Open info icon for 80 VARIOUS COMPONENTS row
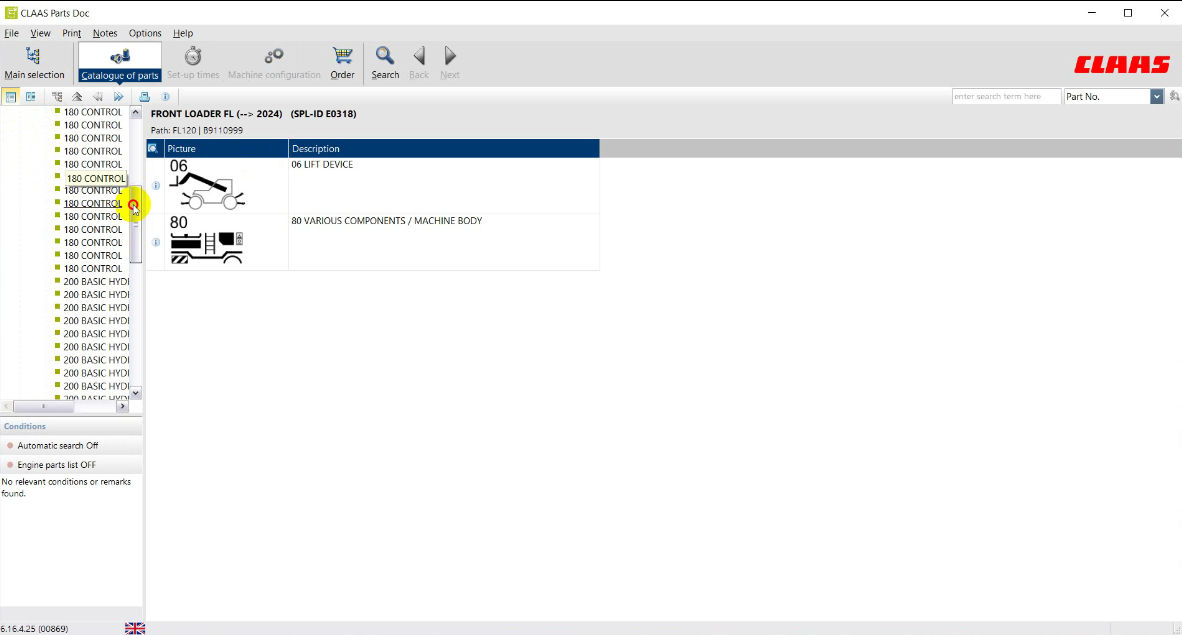The width and height of the screenshot is (1182, 635). 156,242
